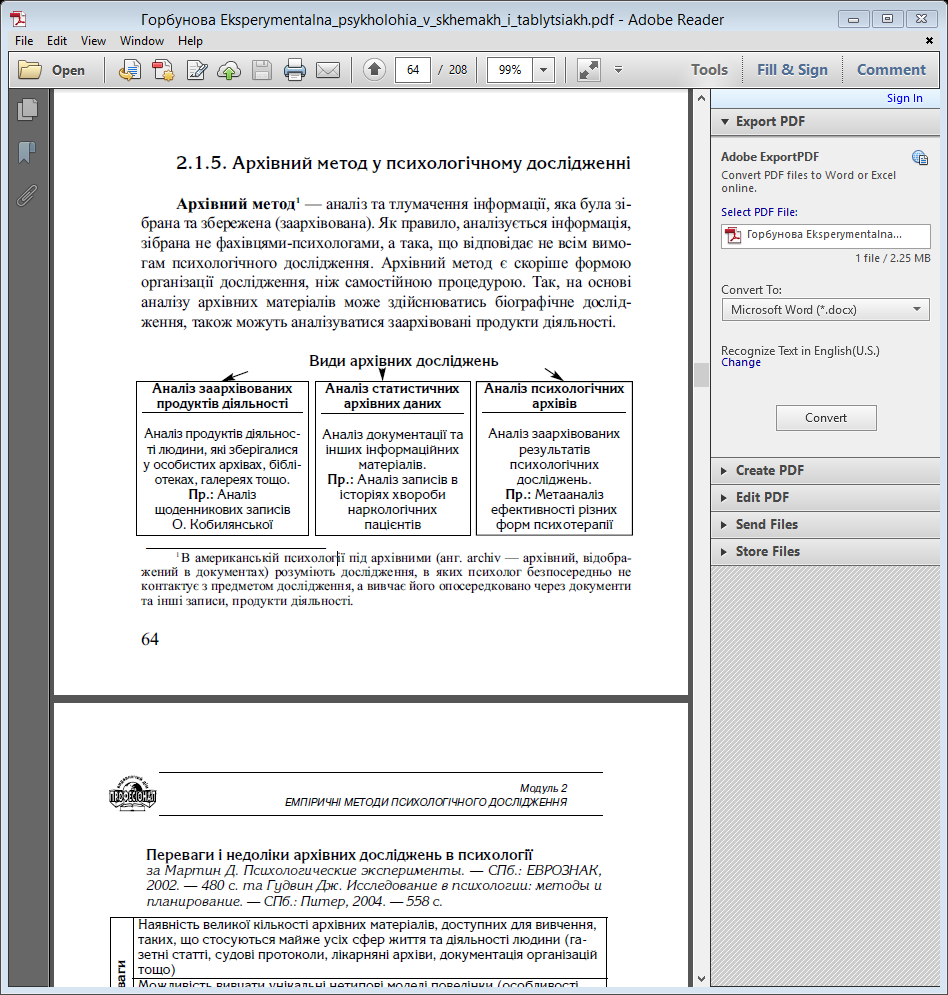Click the Print icon
The width and height of the screenshot is (948, 995).
294,70
